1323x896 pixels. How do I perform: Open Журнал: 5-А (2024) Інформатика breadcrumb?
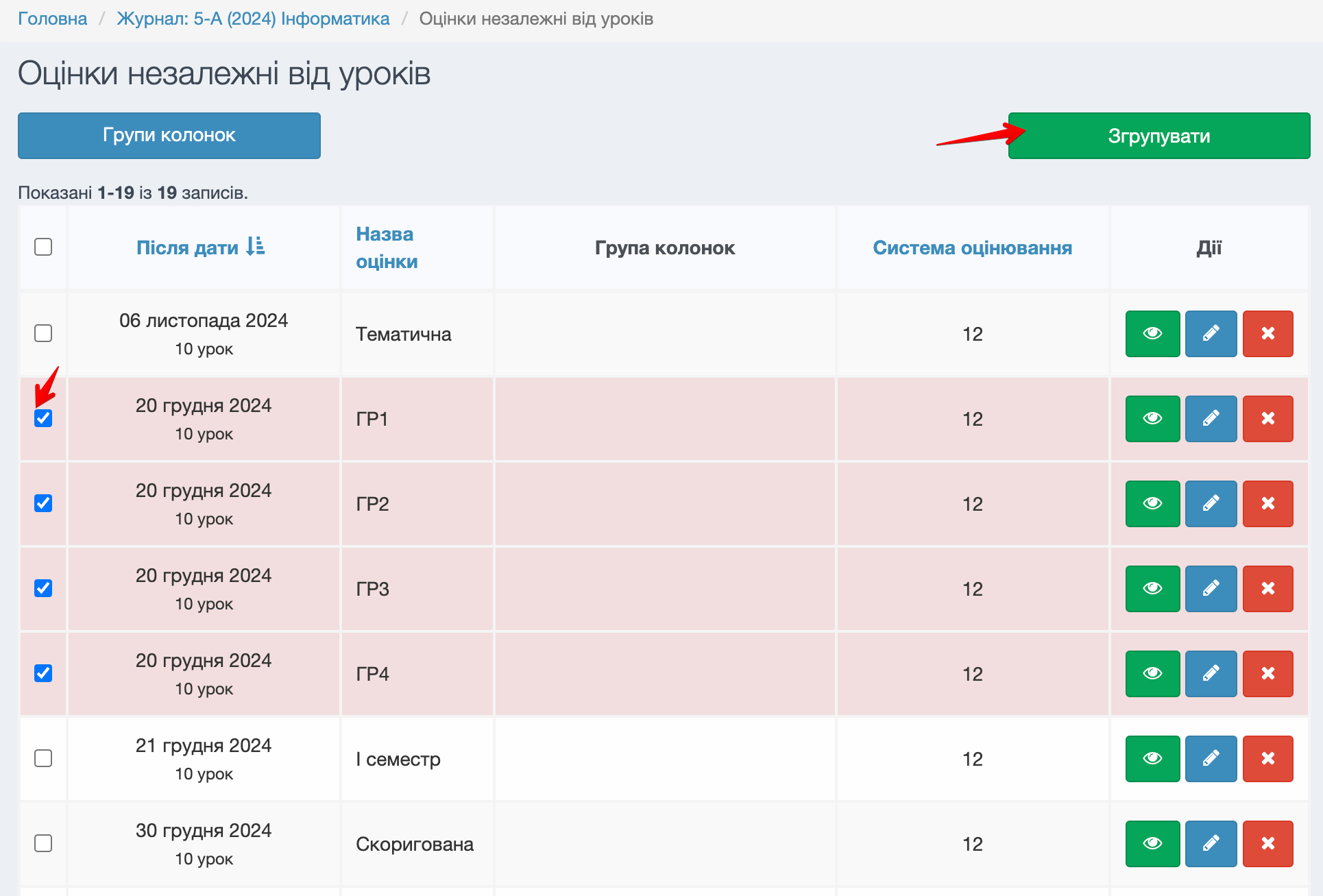coord(253,19)
